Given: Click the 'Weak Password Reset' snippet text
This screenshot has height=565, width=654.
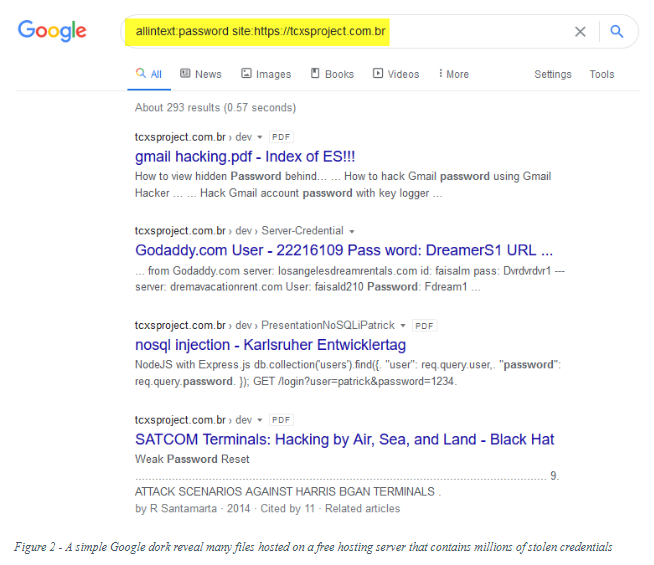Looking at the screenshot, I should click(192, 459).
